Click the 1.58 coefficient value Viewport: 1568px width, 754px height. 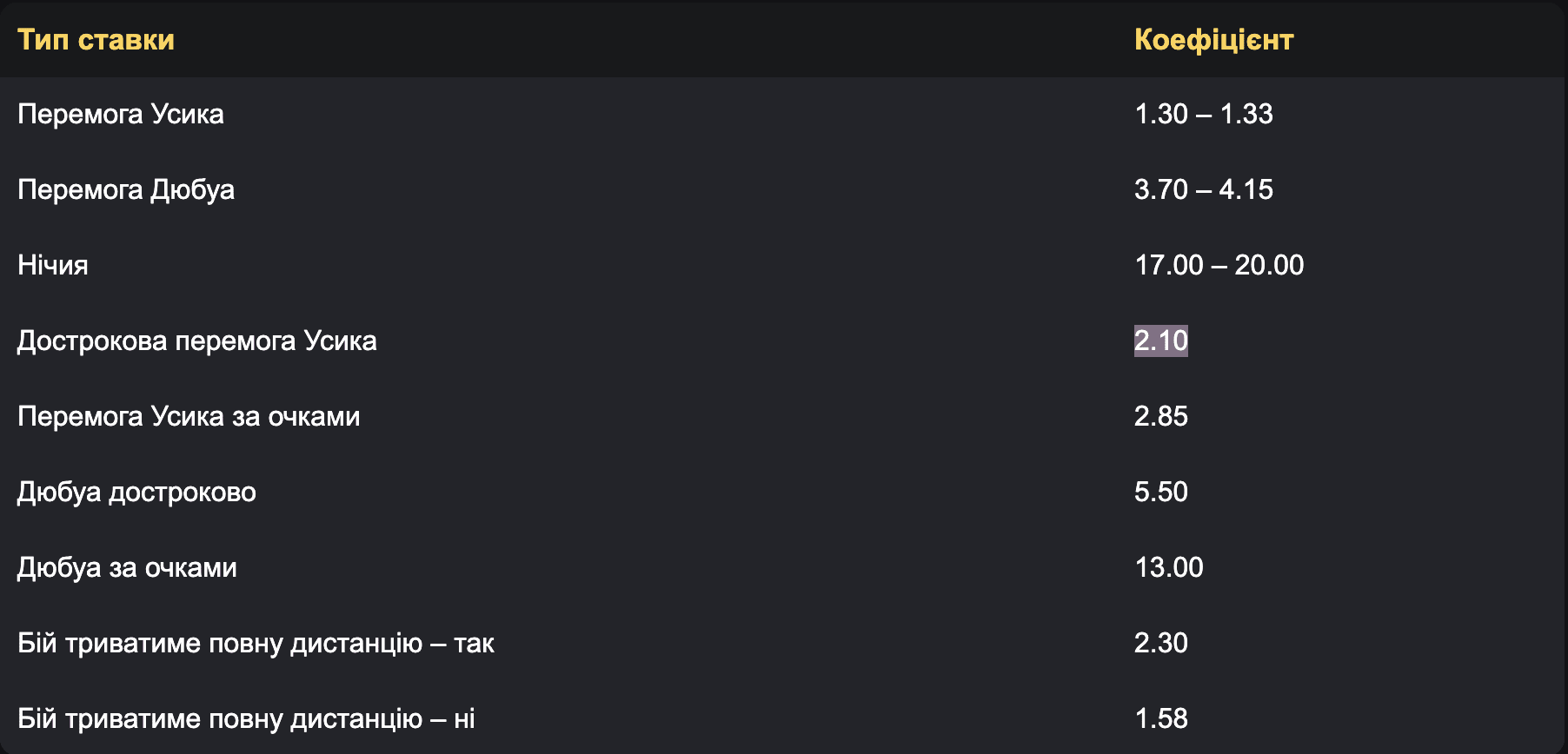(x=1161, y=718)
